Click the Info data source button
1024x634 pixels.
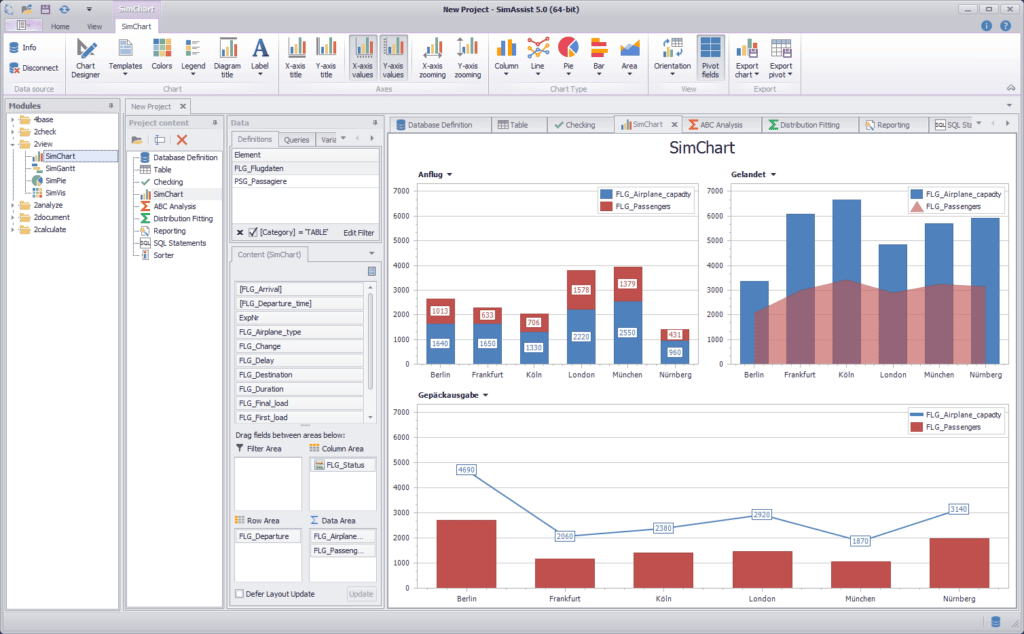point(23,48)
